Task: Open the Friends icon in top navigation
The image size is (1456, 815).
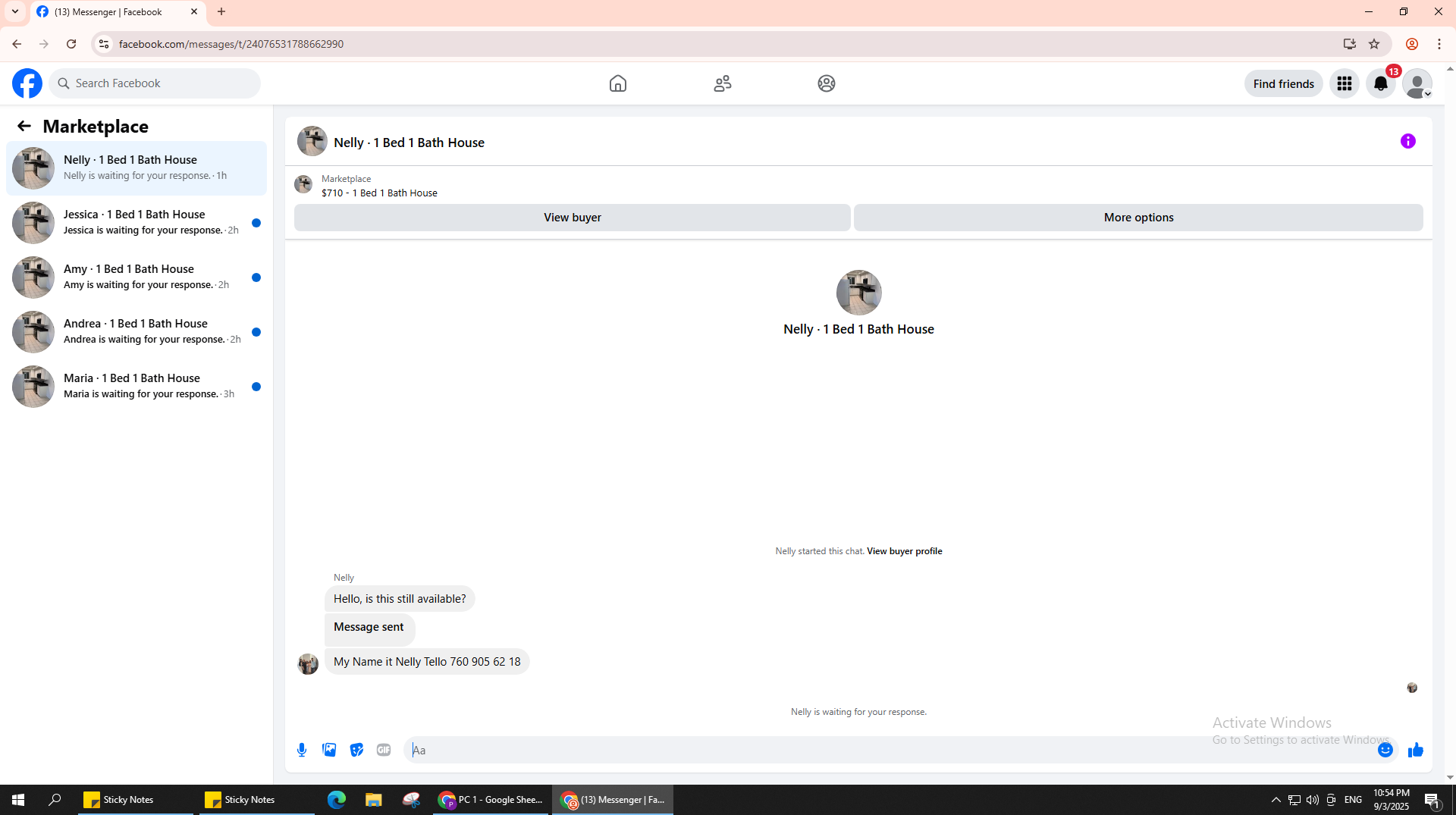Action: [723, 83]
